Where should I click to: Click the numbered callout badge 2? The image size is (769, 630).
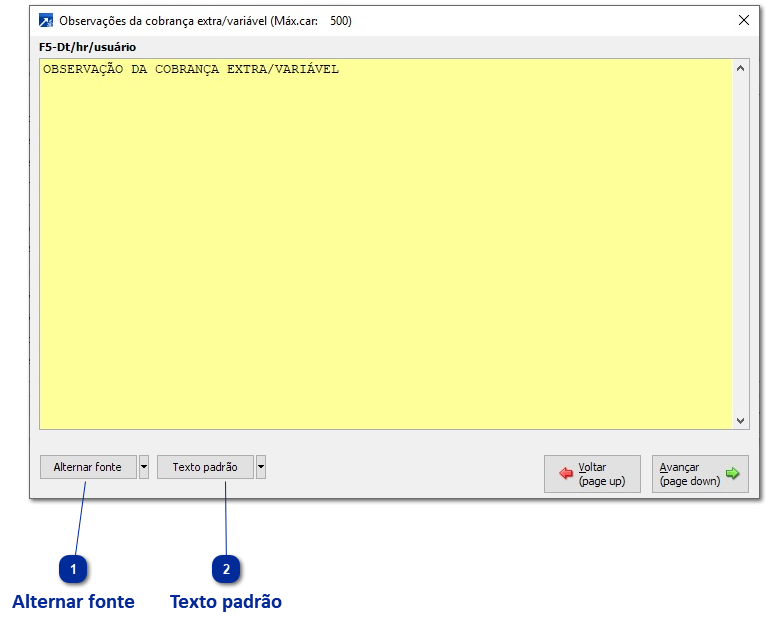click(x=226, y=569)
